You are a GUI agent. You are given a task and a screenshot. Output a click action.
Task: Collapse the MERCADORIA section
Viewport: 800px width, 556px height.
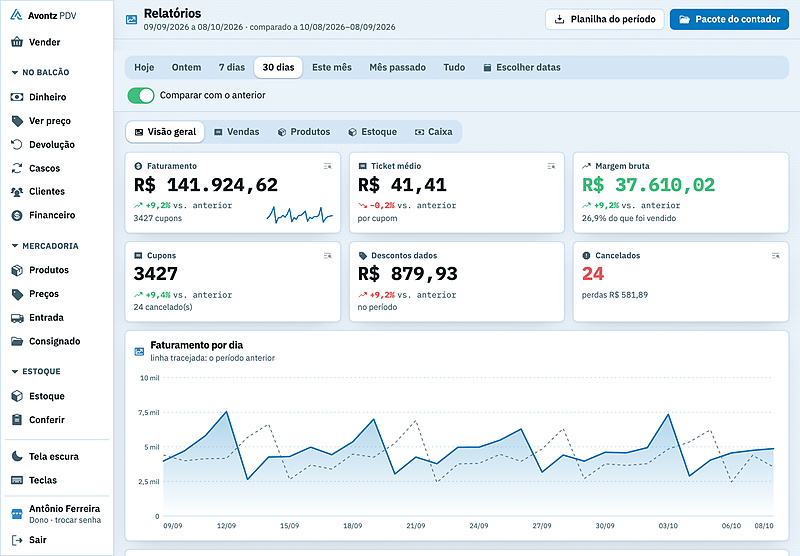coord(45,246)
